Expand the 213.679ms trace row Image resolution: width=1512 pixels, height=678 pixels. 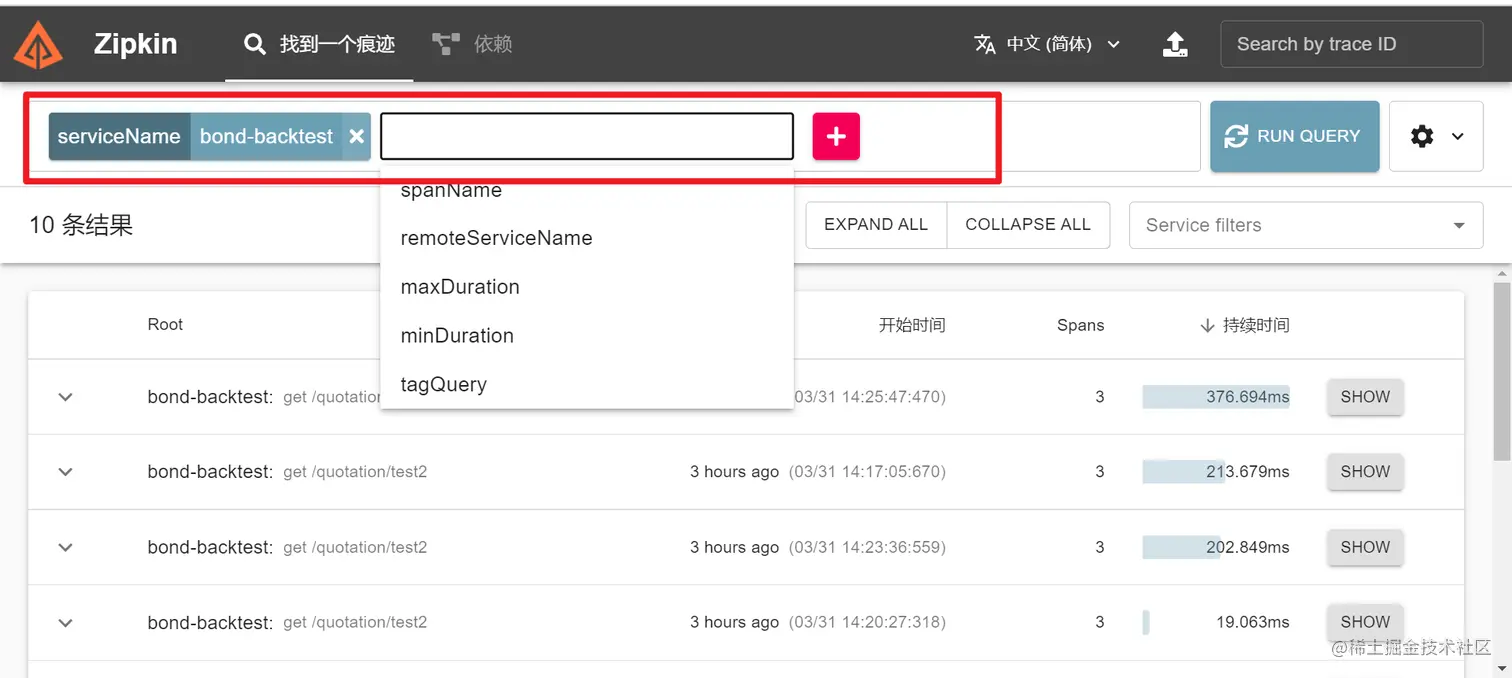click(66, 472)
